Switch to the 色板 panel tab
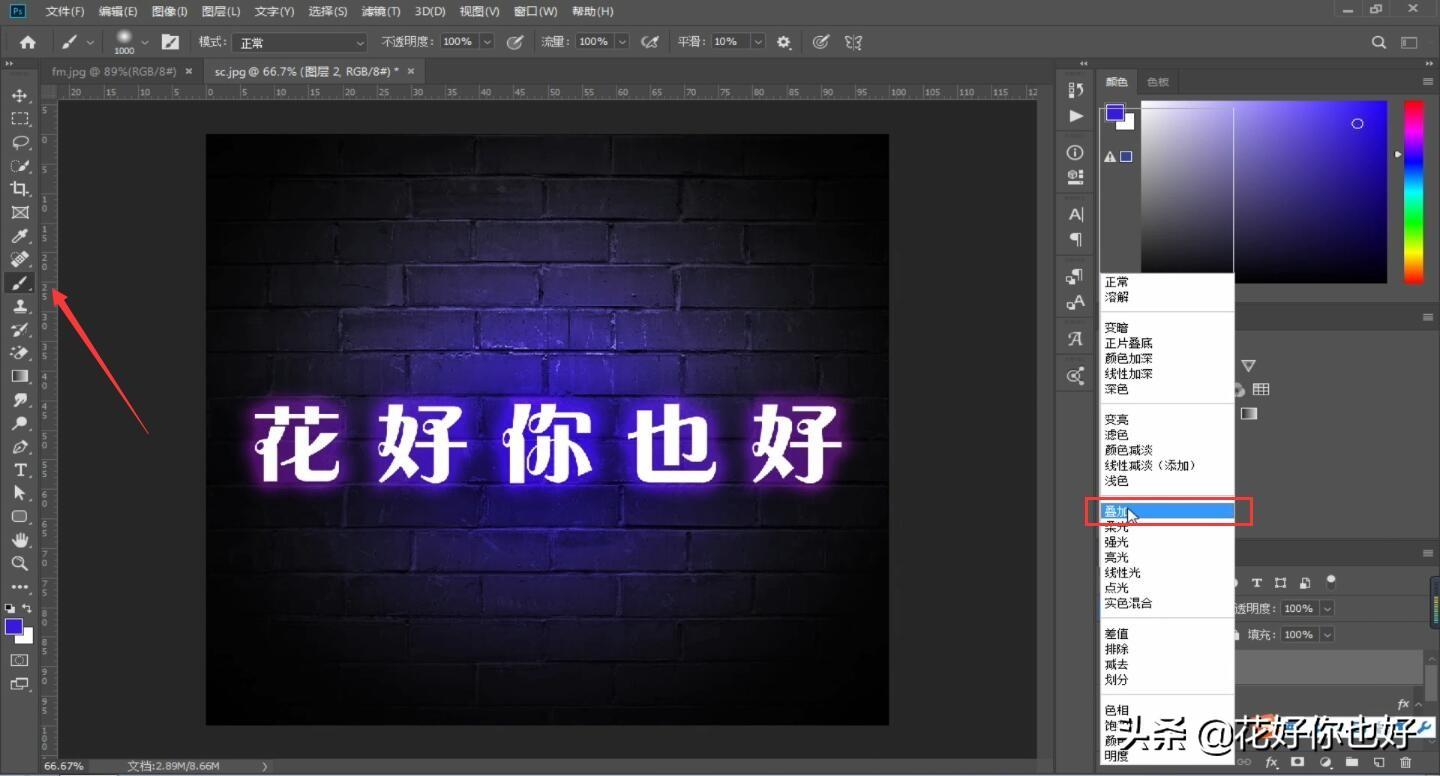Viewport: 1440px width, 776px height. pos(1158,82)
